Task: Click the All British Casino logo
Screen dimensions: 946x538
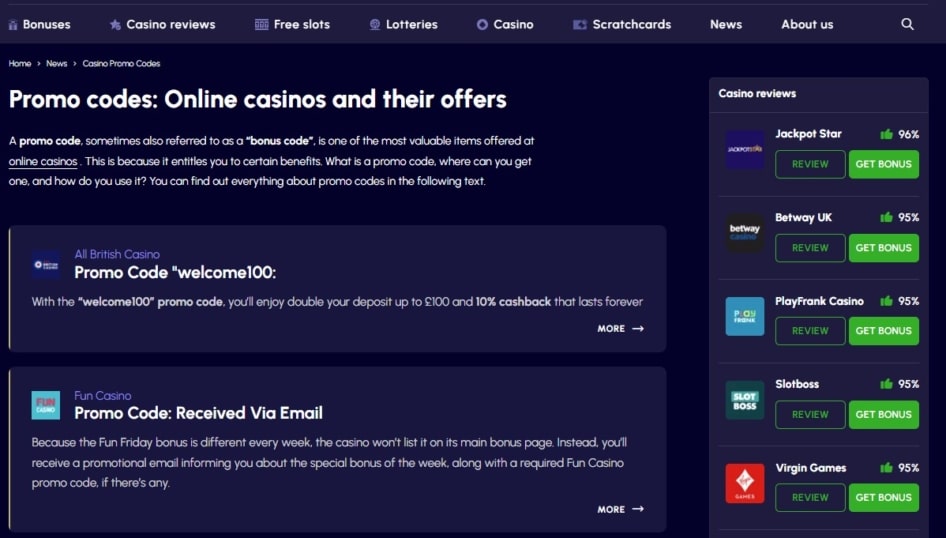Action: point(46,264)
